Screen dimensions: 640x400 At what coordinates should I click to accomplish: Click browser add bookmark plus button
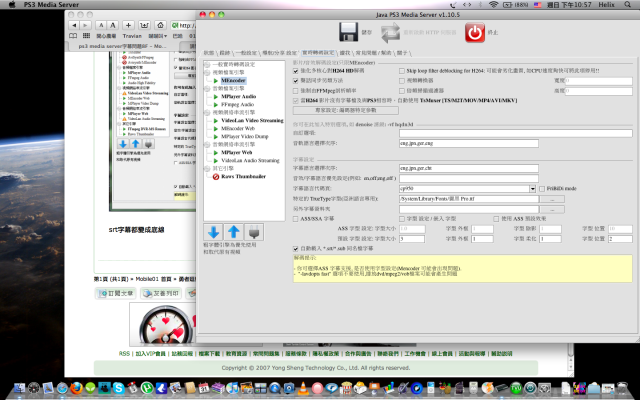128,25
